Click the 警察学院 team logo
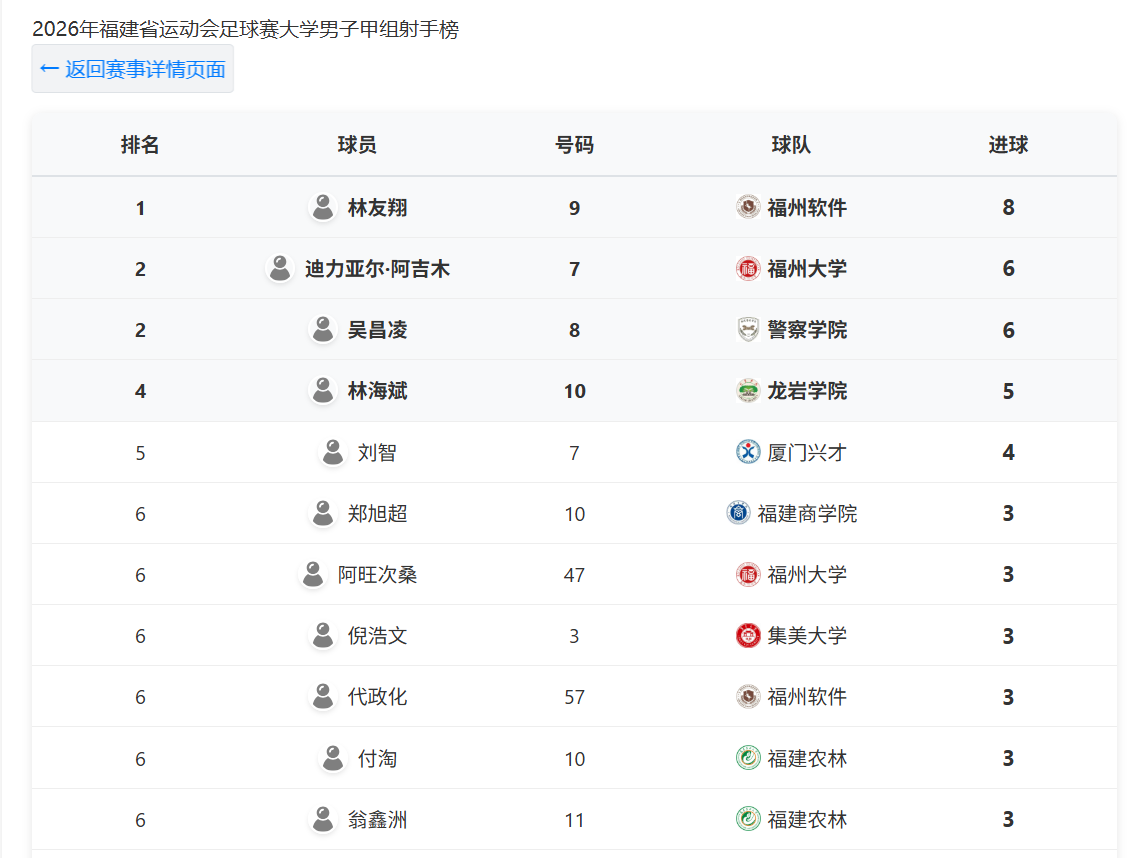The image size is (1136, 858). tap(748, 329)
